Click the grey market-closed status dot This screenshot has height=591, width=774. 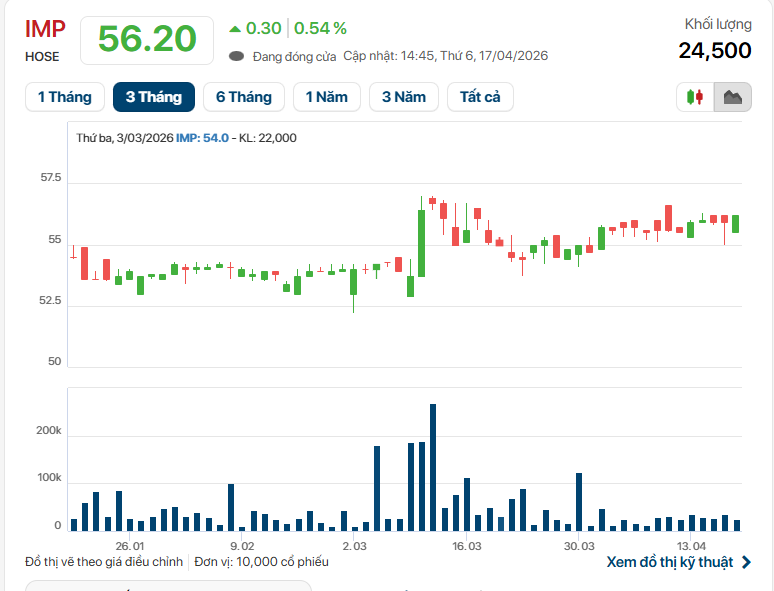(236, 57)
